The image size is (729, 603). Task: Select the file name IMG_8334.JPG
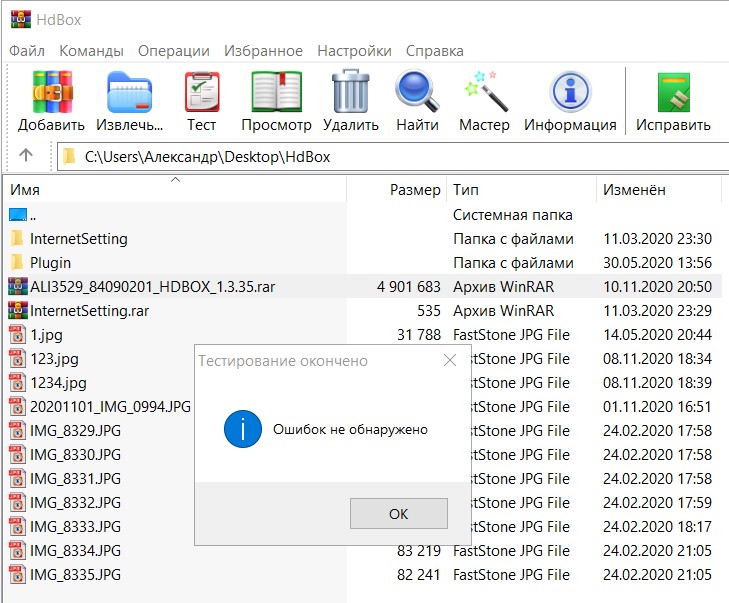pyautogui.click(x=75, y=550)
